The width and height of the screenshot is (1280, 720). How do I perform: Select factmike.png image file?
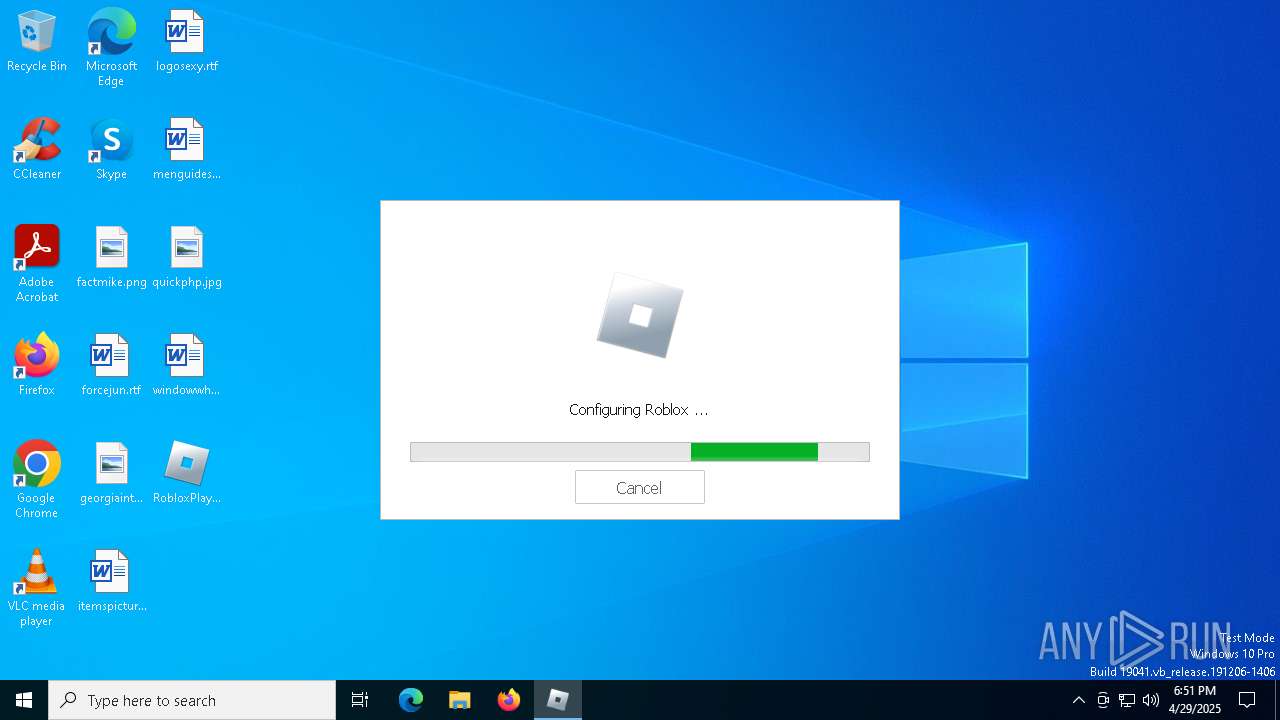tap(111, 258)
